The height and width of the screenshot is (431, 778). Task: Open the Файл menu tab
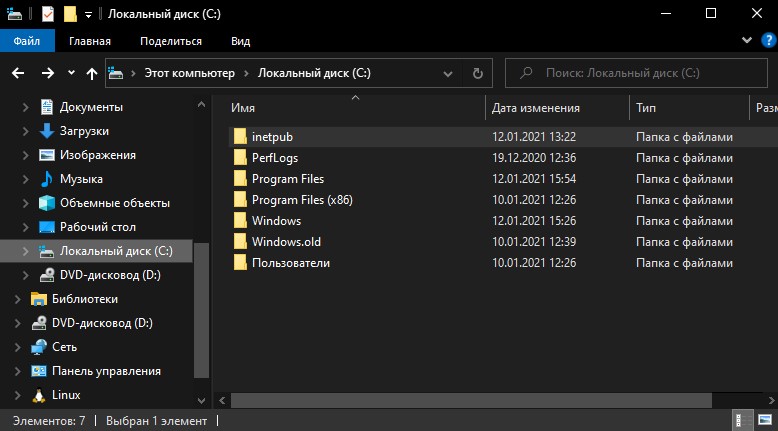coord(27,41)
